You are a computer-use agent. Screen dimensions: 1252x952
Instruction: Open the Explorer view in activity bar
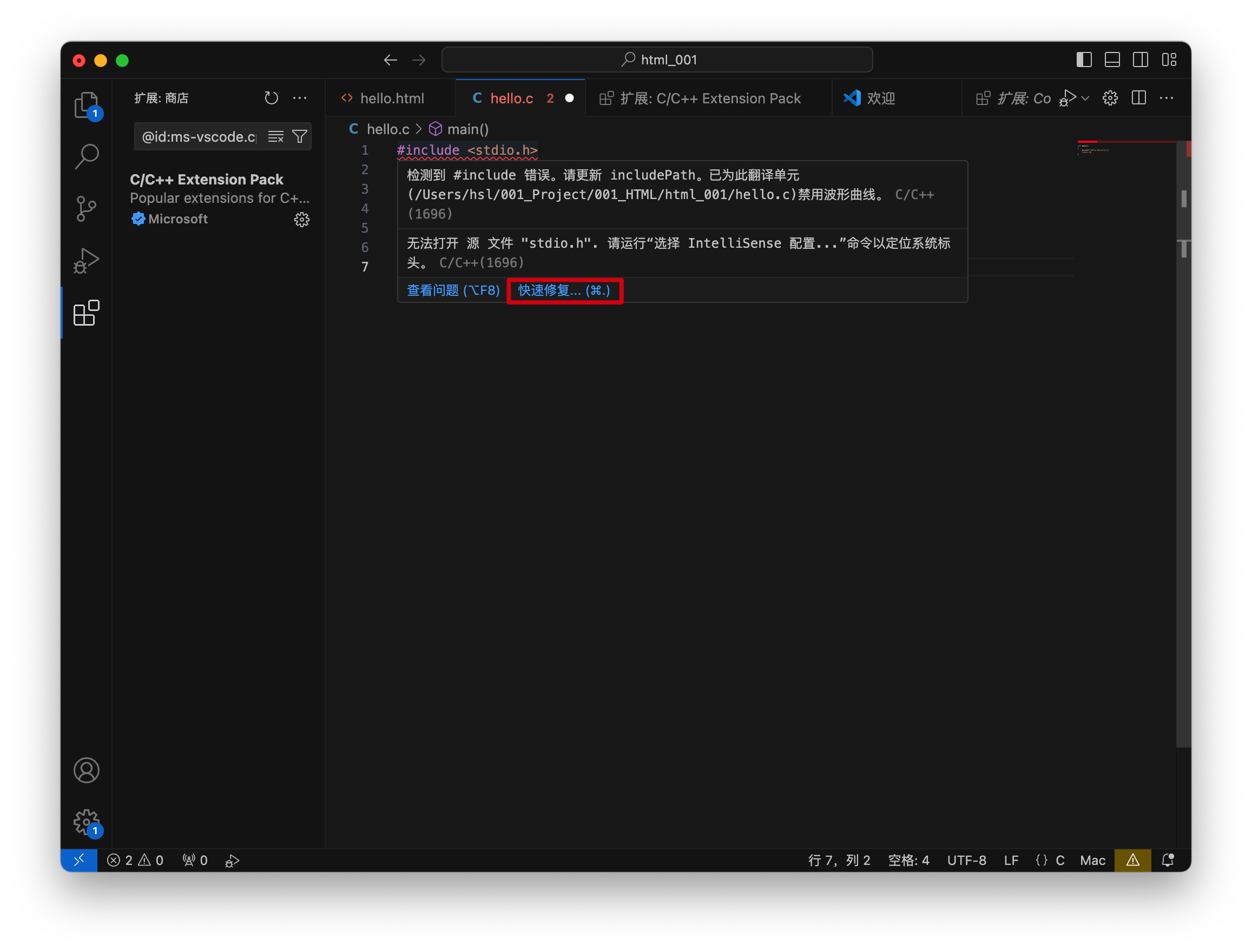86,105
